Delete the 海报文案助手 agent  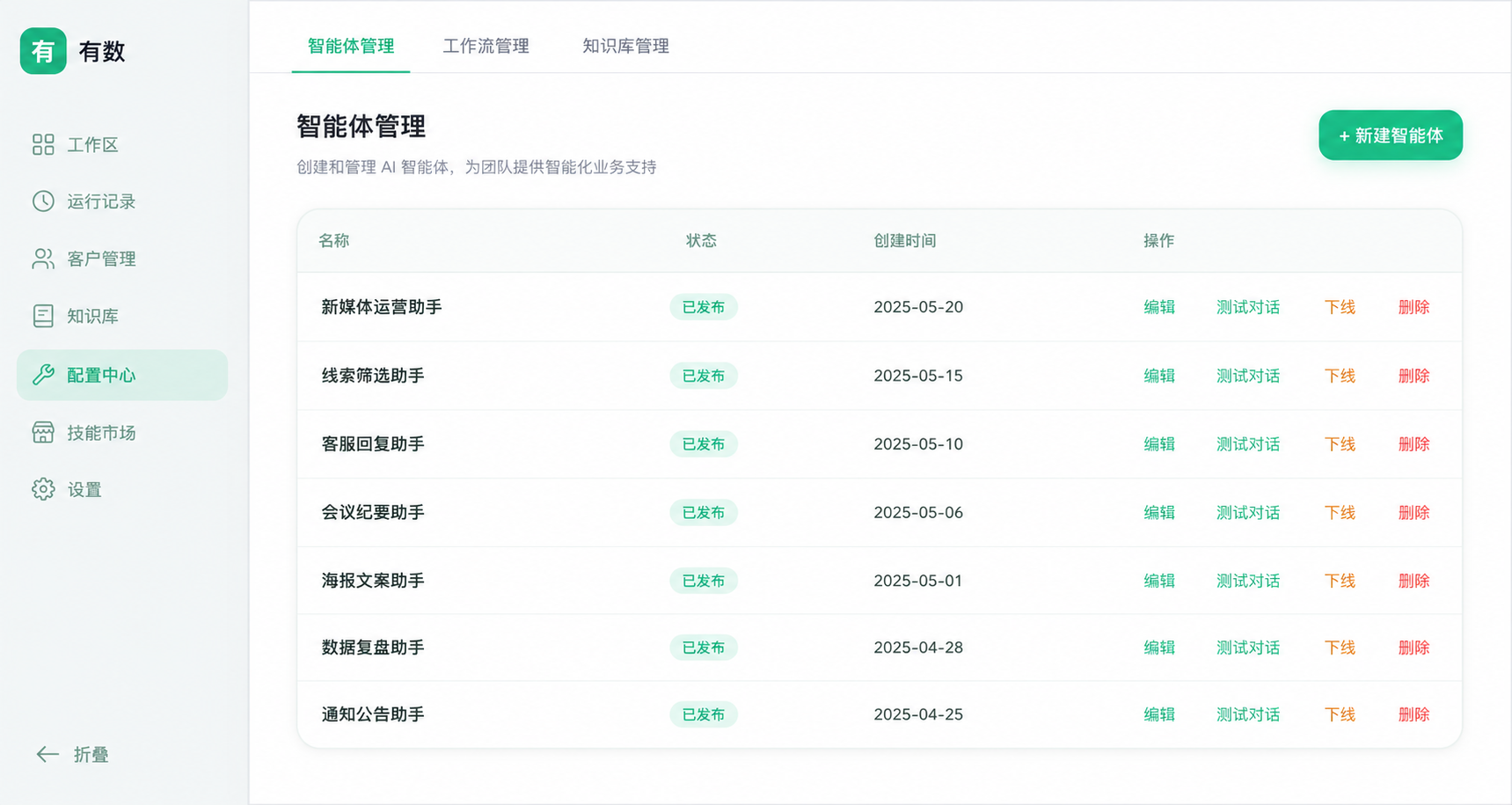[x=1413, y=581]
